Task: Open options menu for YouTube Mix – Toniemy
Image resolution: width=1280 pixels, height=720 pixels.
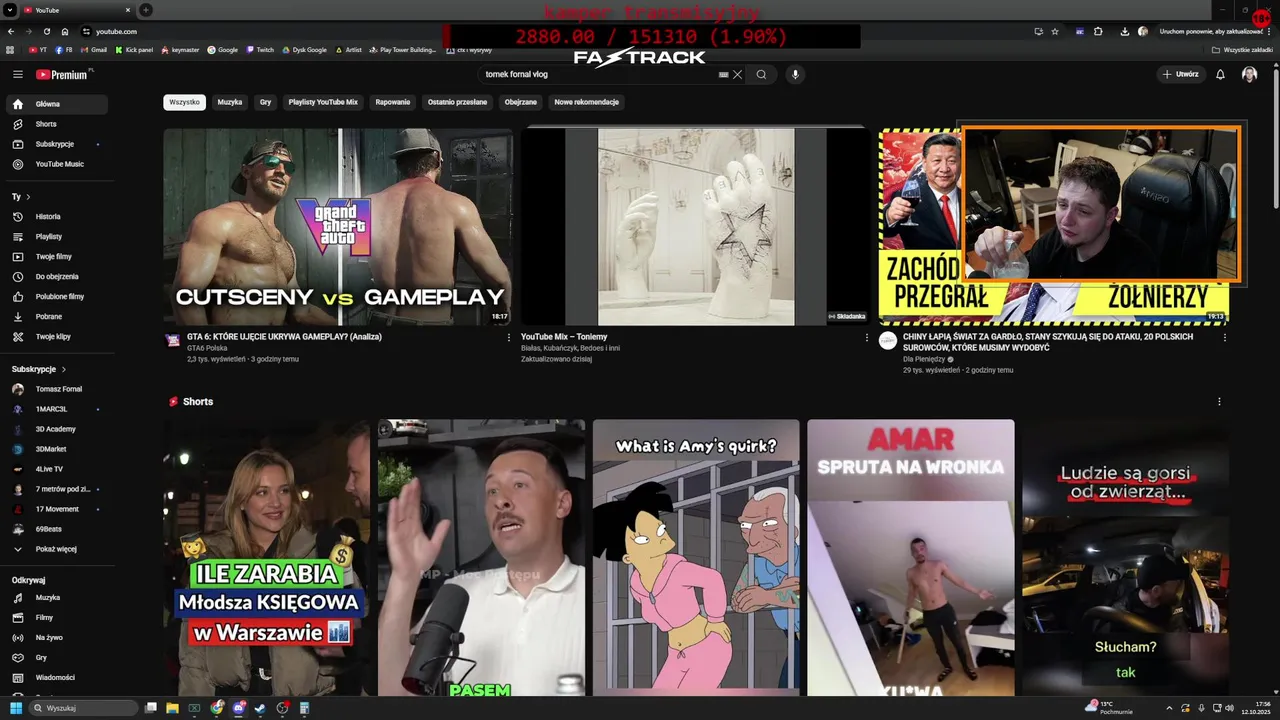Action: coord(866,337)
